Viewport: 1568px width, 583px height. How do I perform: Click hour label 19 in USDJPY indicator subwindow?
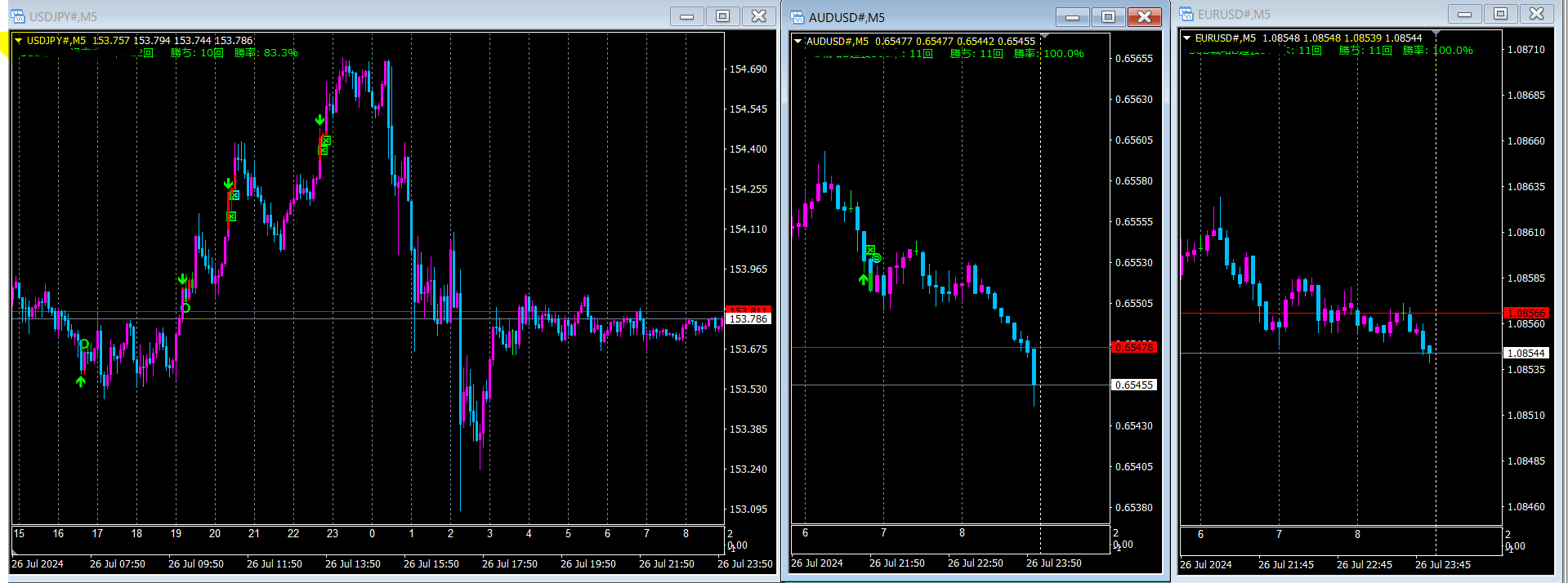click(176, 534)
